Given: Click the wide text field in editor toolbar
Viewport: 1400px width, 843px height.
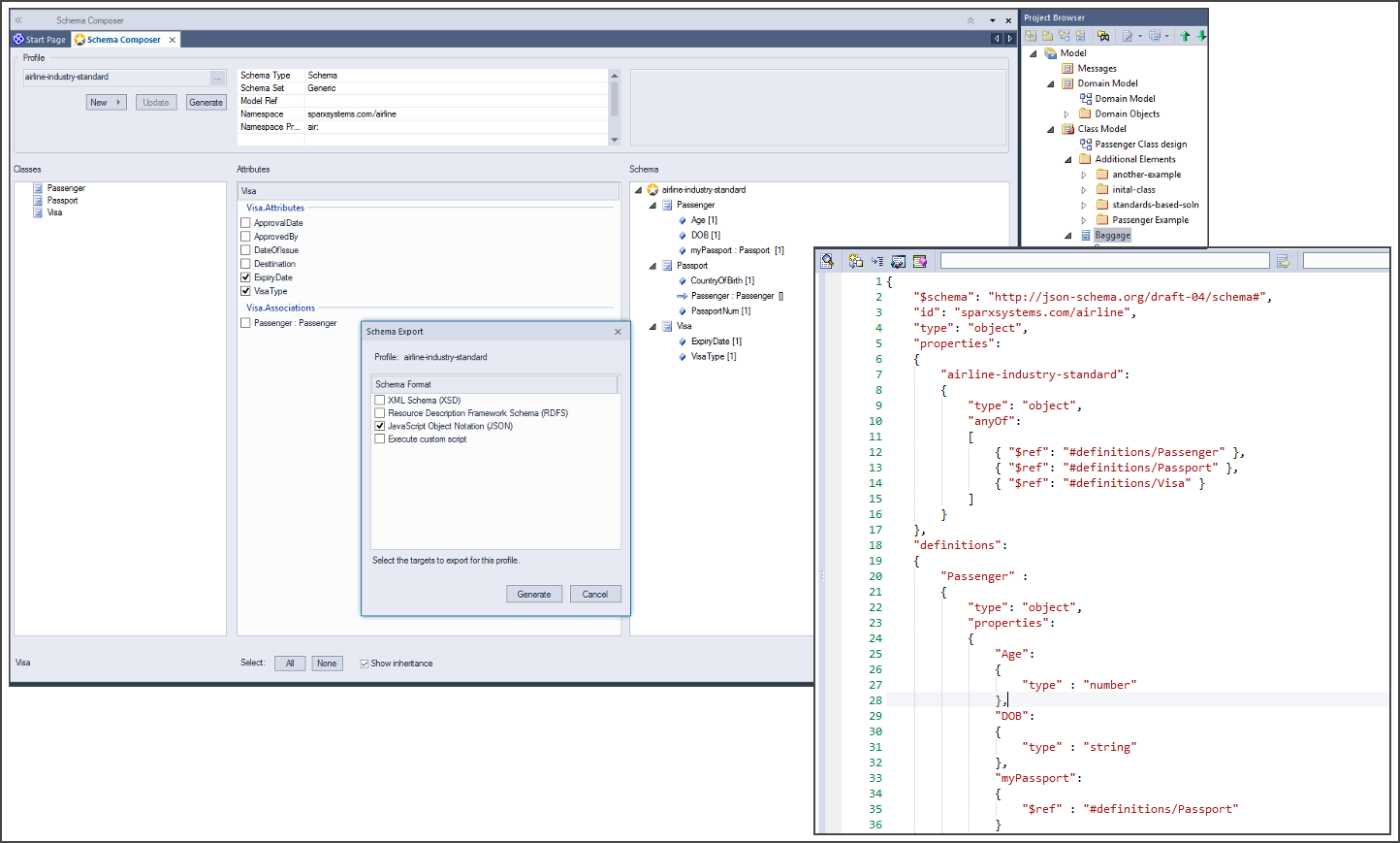Looking at the screenshot, I should point(1104,261).
